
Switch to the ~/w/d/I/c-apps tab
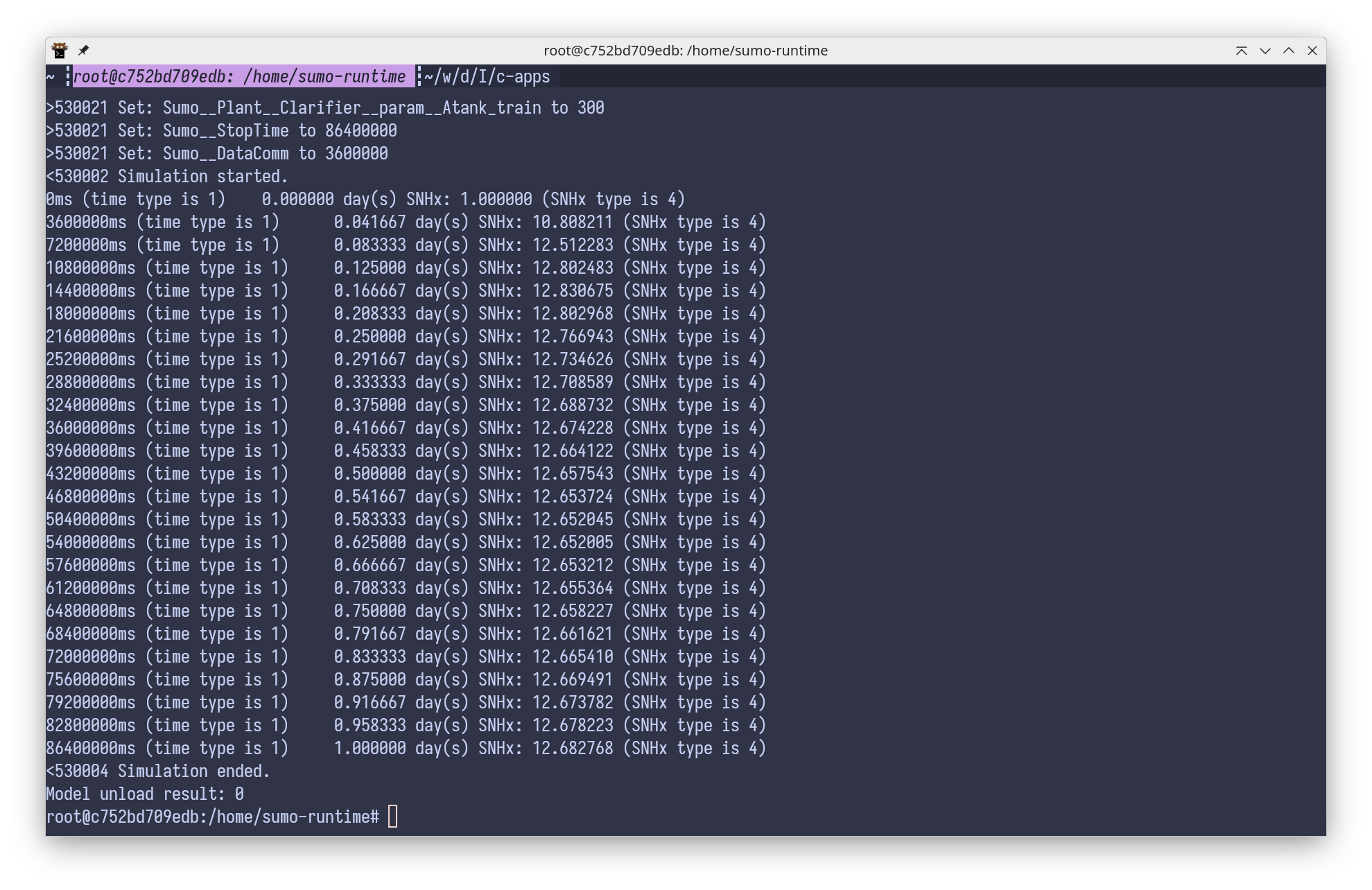tap(487, 76)
